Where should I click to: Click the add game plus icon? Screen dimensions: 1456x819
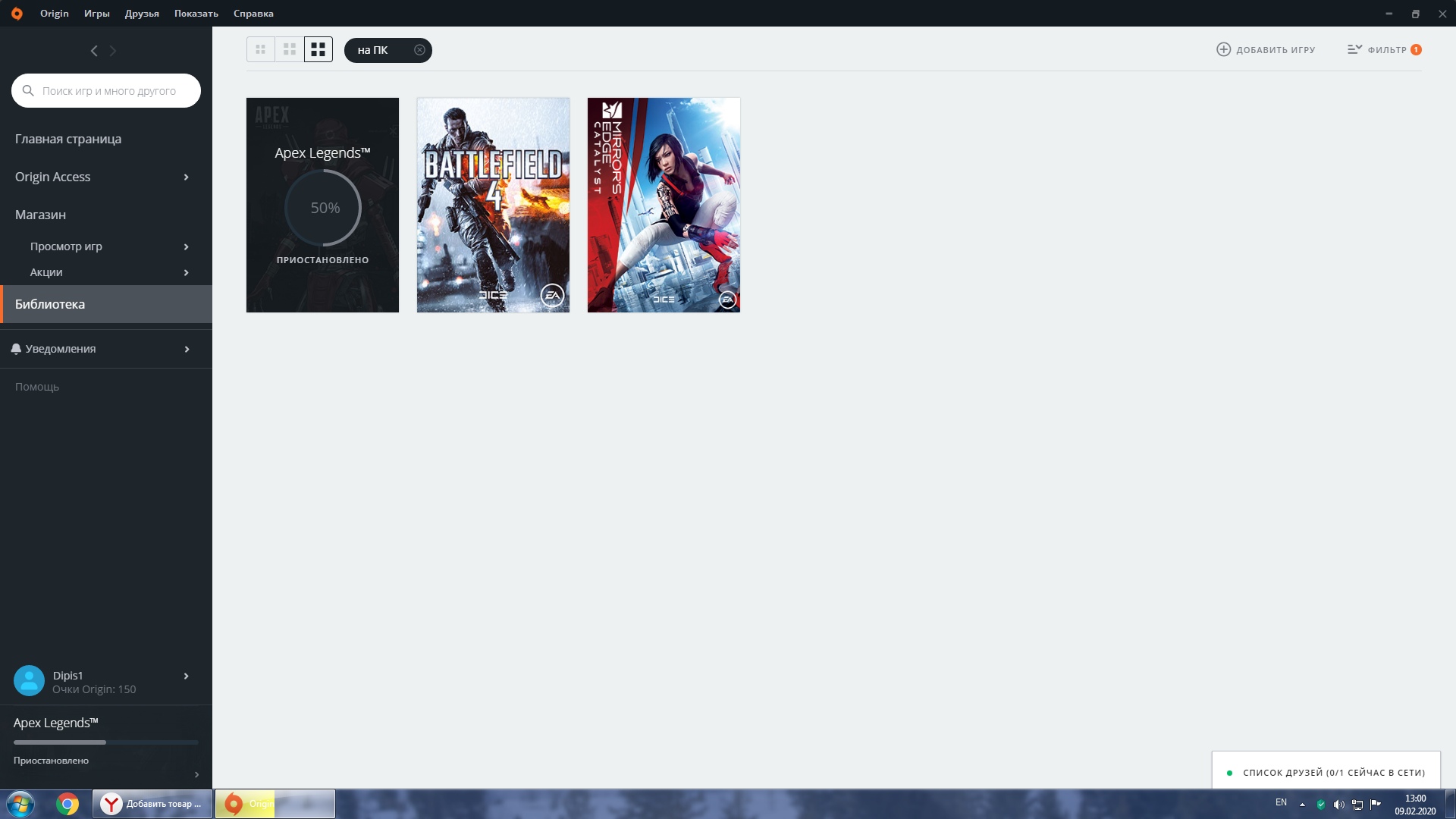[1223, 49]
